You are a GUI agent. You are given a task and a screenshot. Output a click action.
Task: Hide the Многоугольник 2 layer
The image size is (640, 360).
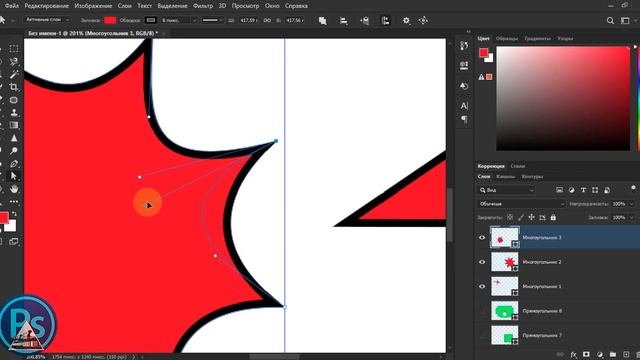(x=482, y=262)
